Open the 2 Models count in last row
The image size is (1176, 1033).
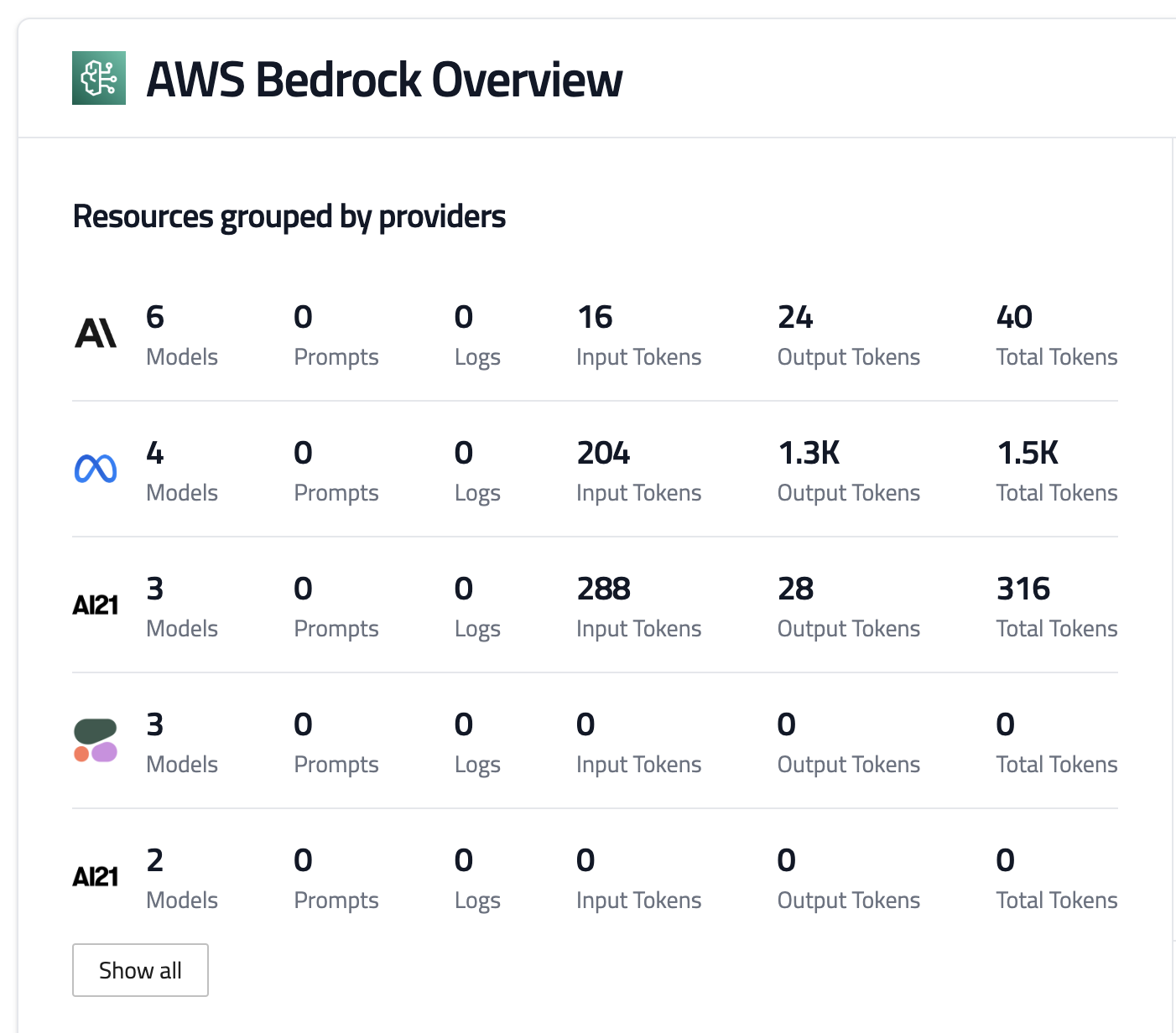tap(181, 879)
